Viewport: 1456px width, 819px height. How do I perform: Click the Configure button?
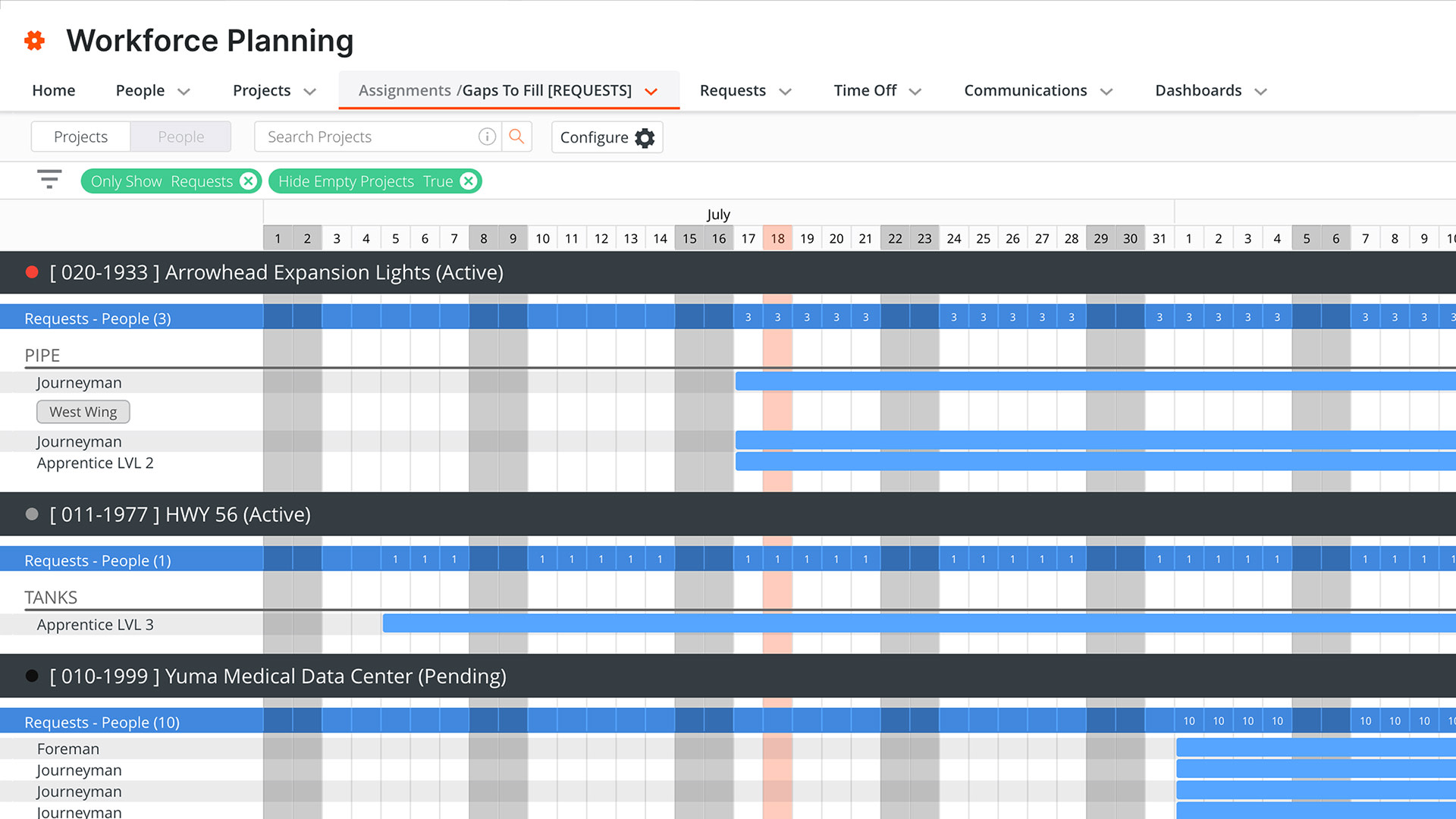point(606,137)
